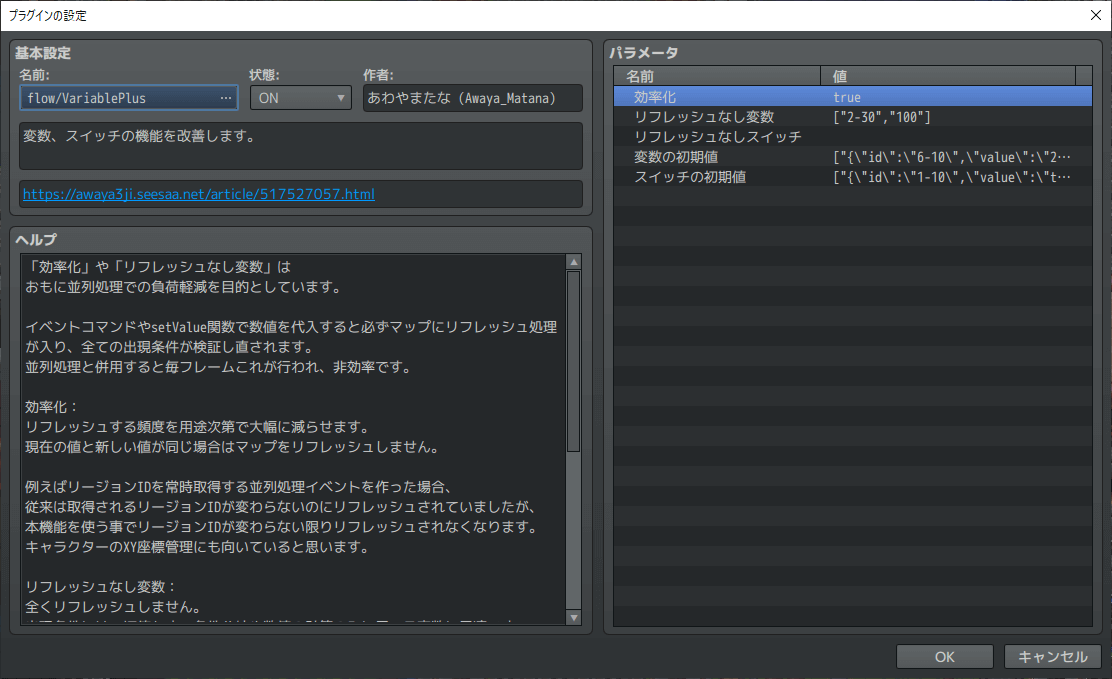The width and height of the screenshot is (1112, 679).
Task: Open the awaya3ji.seesaa.net article link
Action: point(199,194)
